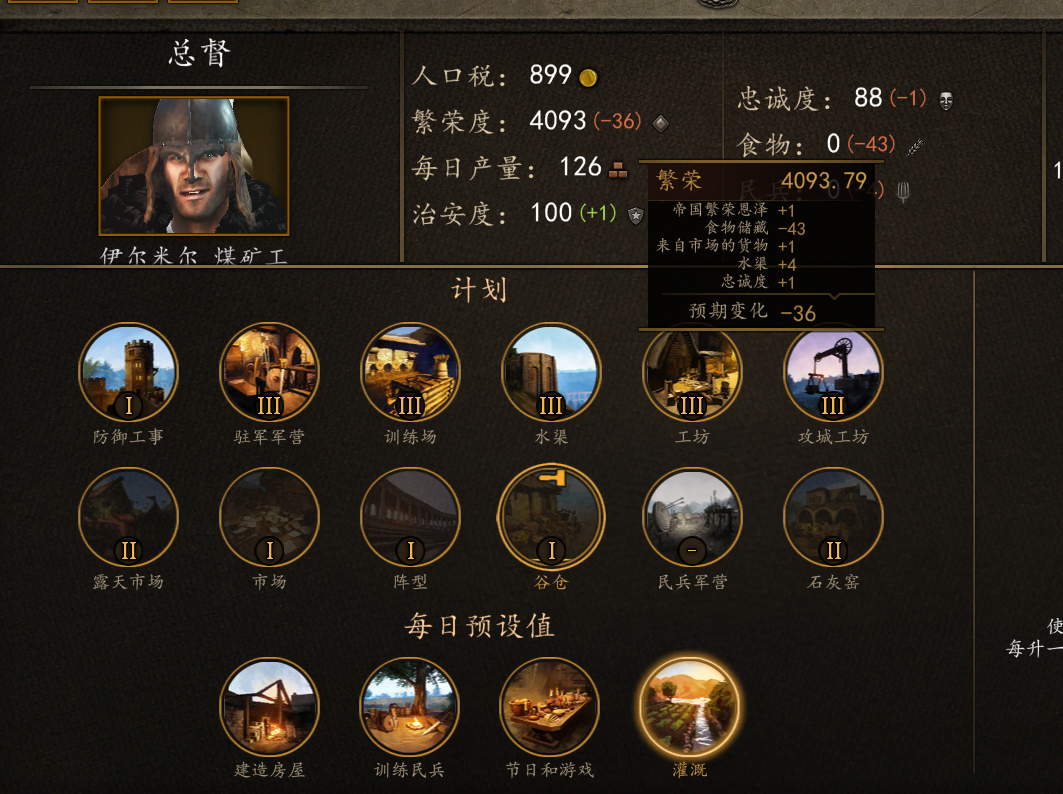Click the 露天市场 open-air market icon
1063x794 pixels.
coord(128,517)
